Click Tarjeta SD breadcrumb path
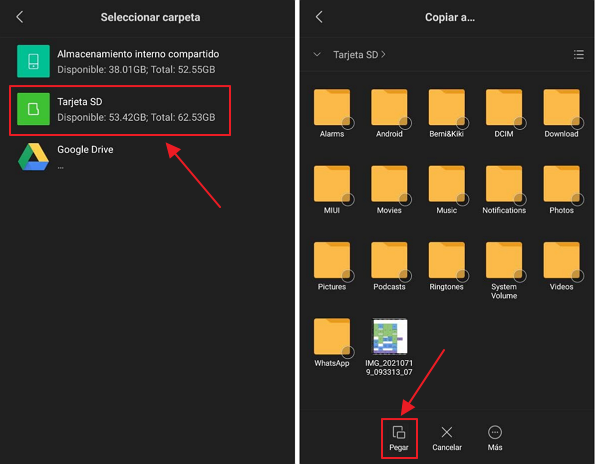The height and width of the screenshot is (464, 600). pos(356,54)
